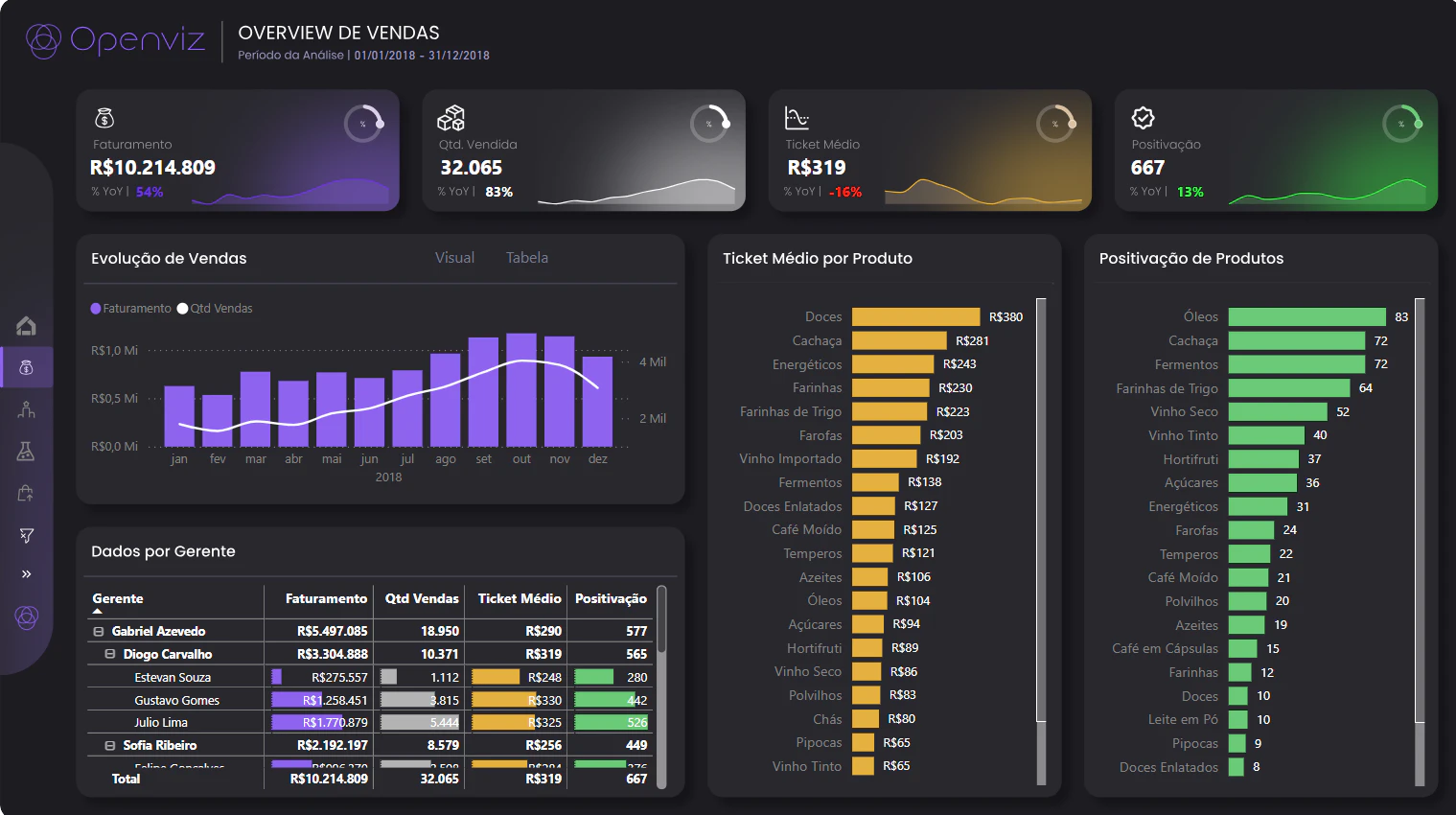The image size is (1456, 815).
Task: Click the analysis period date text
Action: click(422, 56)
